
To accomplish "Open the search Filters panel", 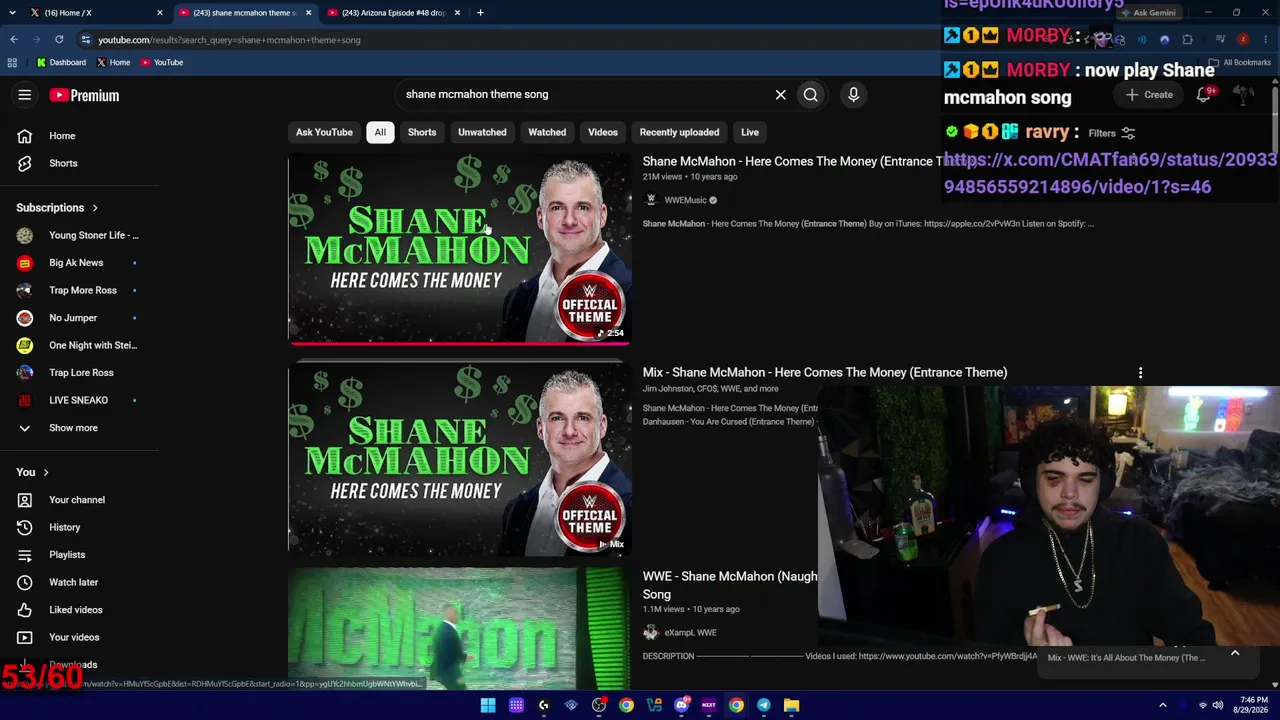I will point(1111,133).
